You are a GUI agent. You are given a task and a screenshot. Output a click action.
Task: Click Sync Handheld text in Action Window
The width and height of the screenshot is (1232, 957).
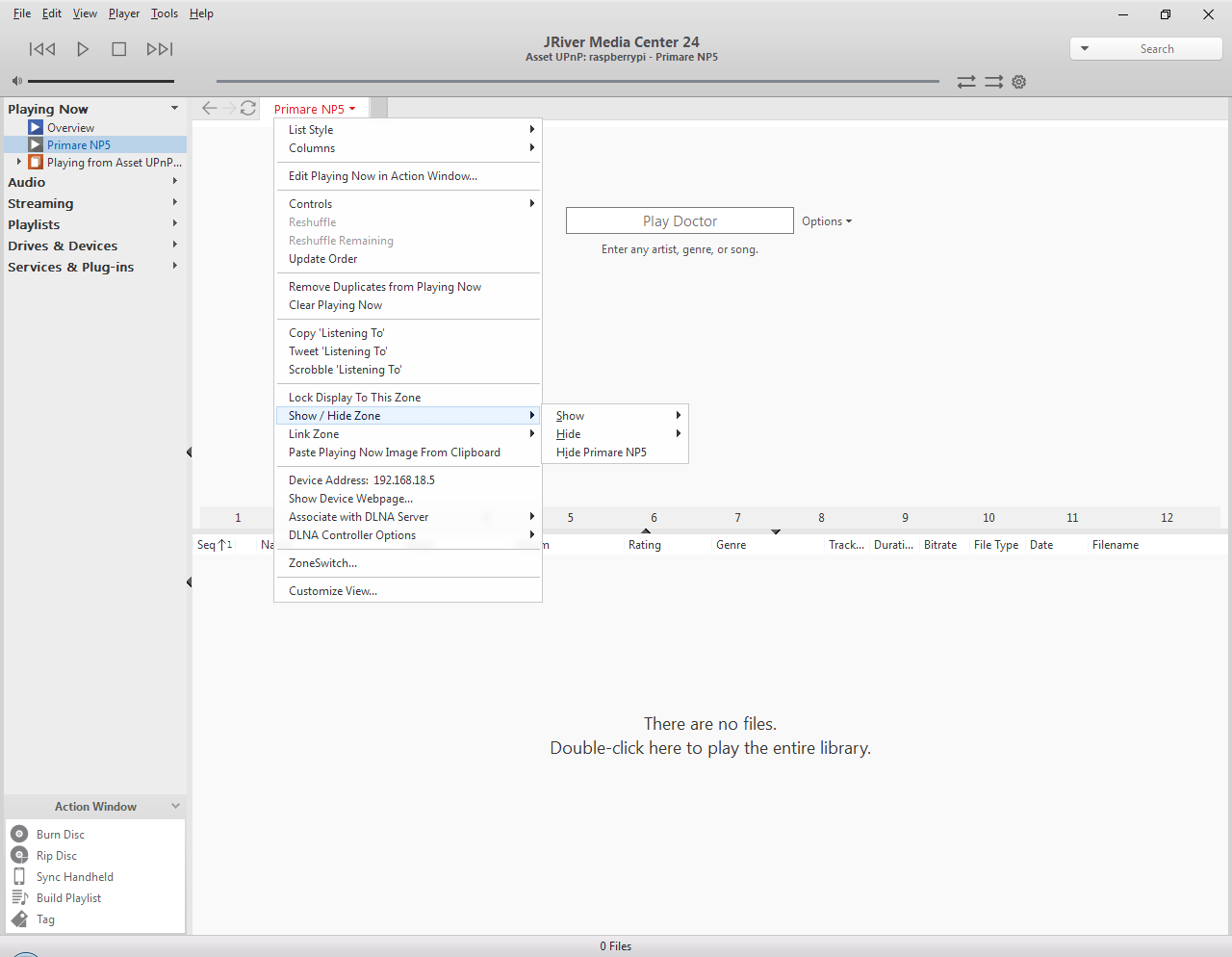click(75, 876)
